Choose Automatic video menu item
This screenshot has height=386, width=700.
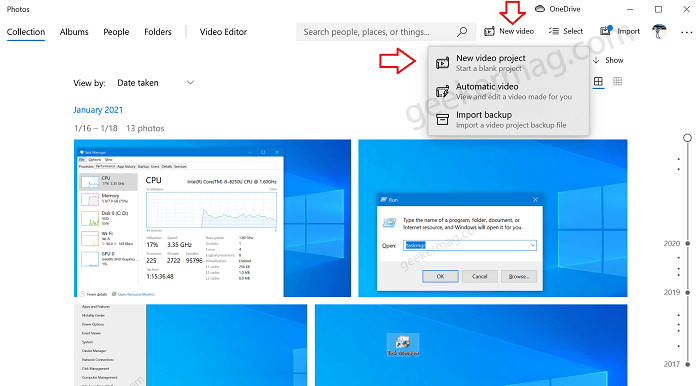[508, 91]
